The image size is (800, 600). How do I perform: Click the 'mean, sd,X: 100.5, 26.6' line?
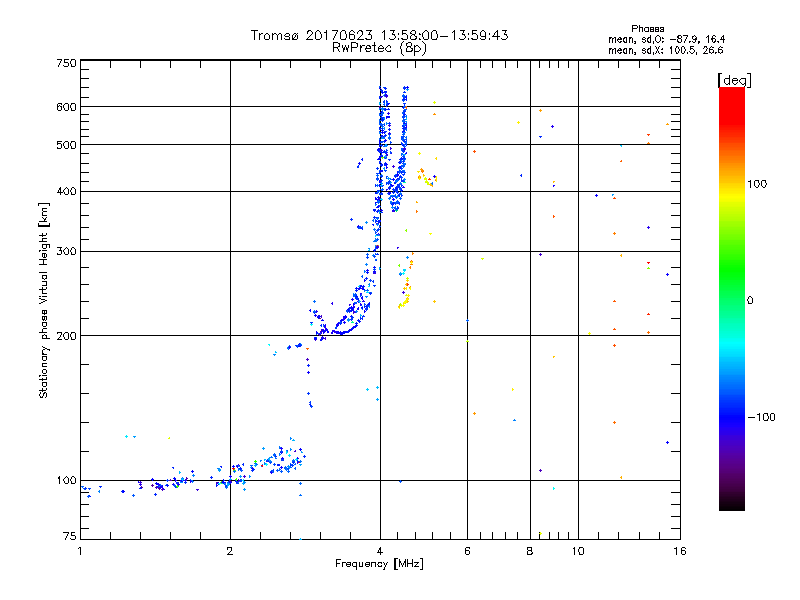pos(665,50)
